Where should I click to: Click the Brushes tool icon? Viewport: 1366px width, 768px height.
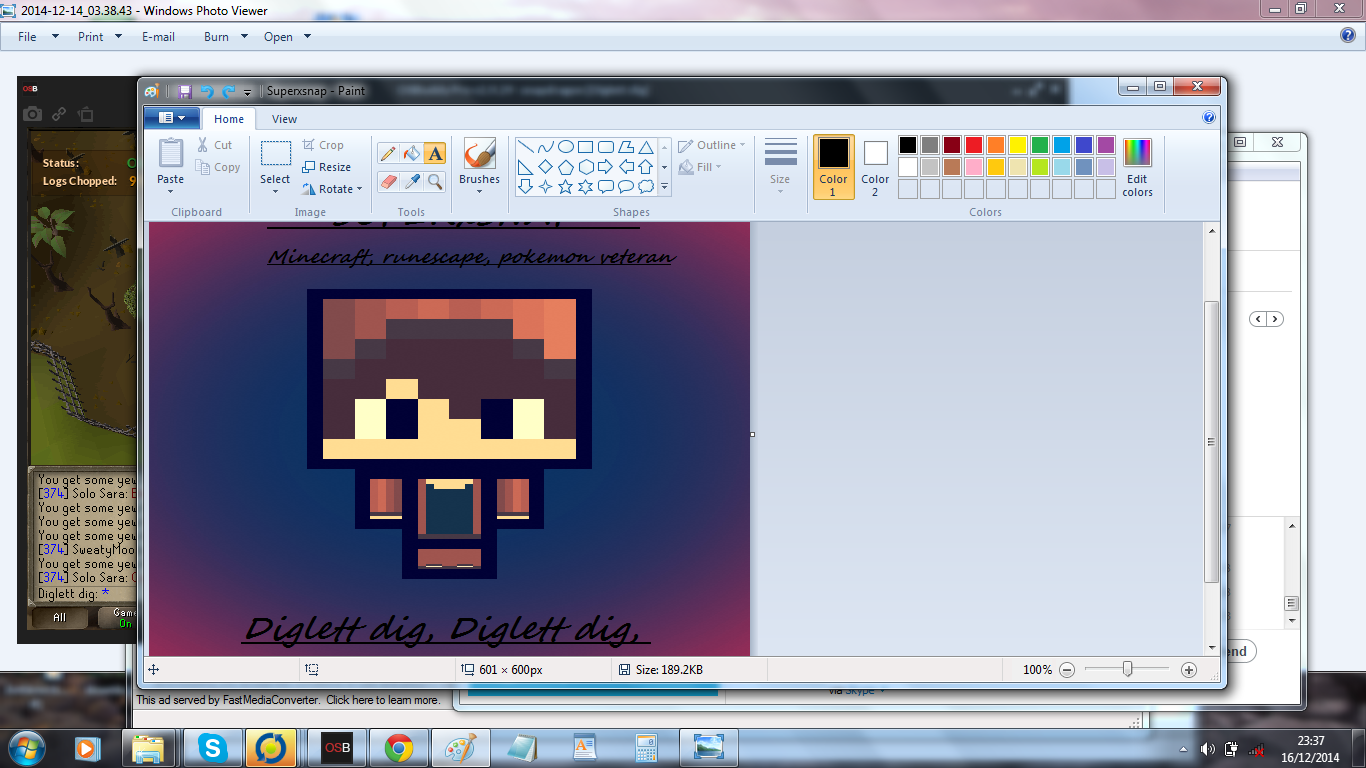pyautogui.click(x=480, y=154)
